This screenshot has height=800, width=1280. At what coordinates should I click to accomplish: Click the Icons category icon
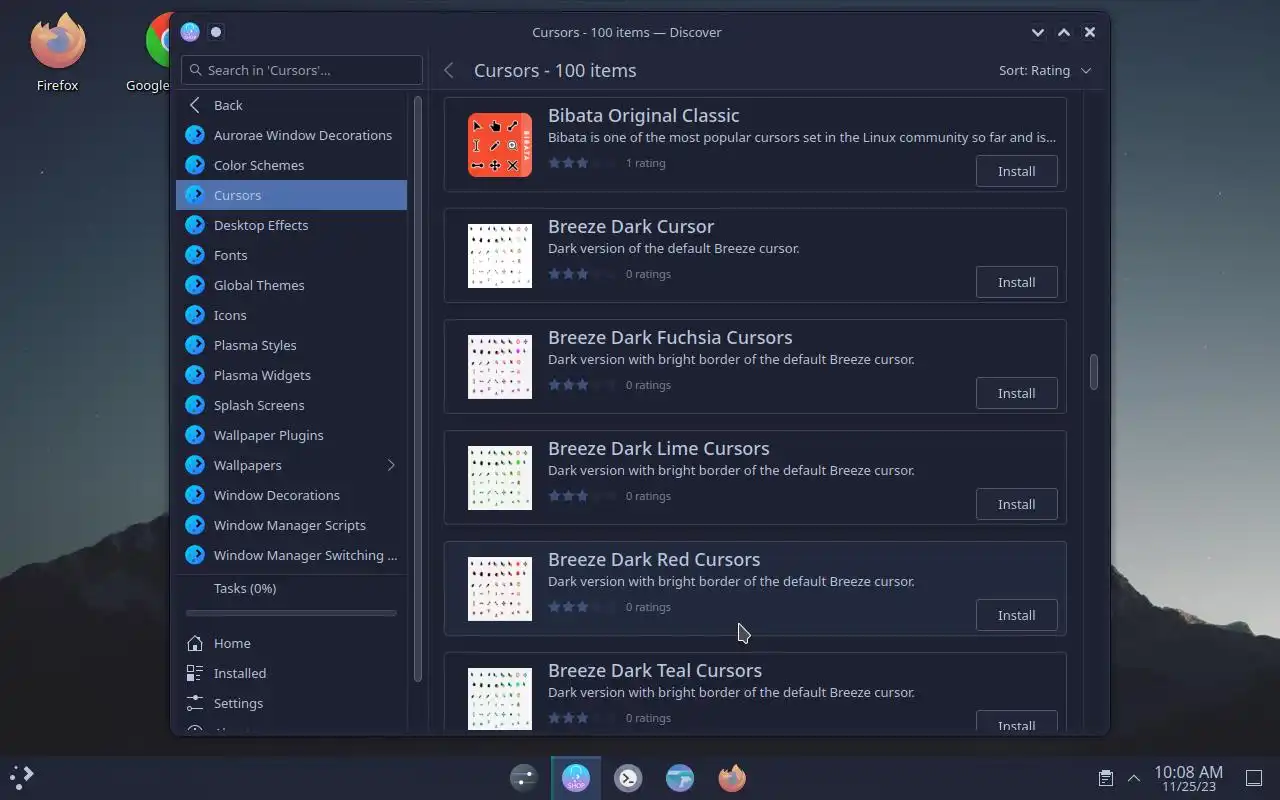click(x=195, y=315)
